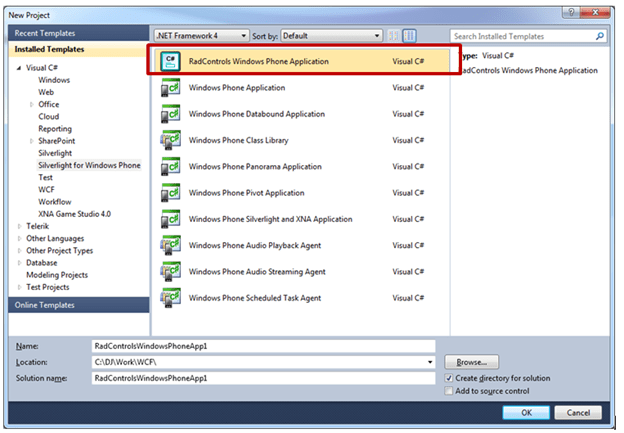
Task: Enable Add to source control checkbox
Action: [448, 391]
